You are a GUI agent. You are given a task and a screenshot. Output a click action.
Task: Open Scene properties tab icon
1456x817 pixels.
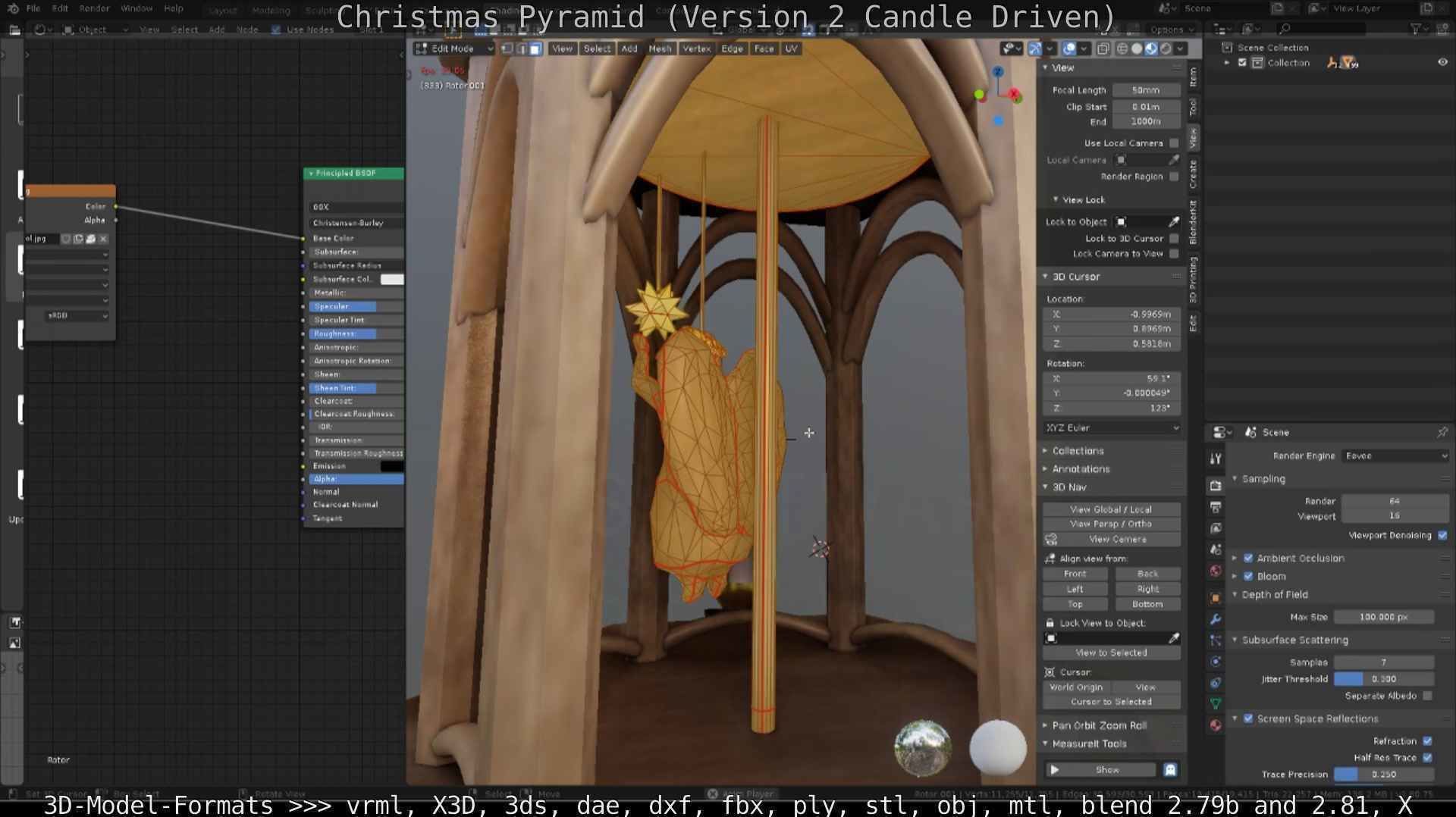click(1216, 549)
